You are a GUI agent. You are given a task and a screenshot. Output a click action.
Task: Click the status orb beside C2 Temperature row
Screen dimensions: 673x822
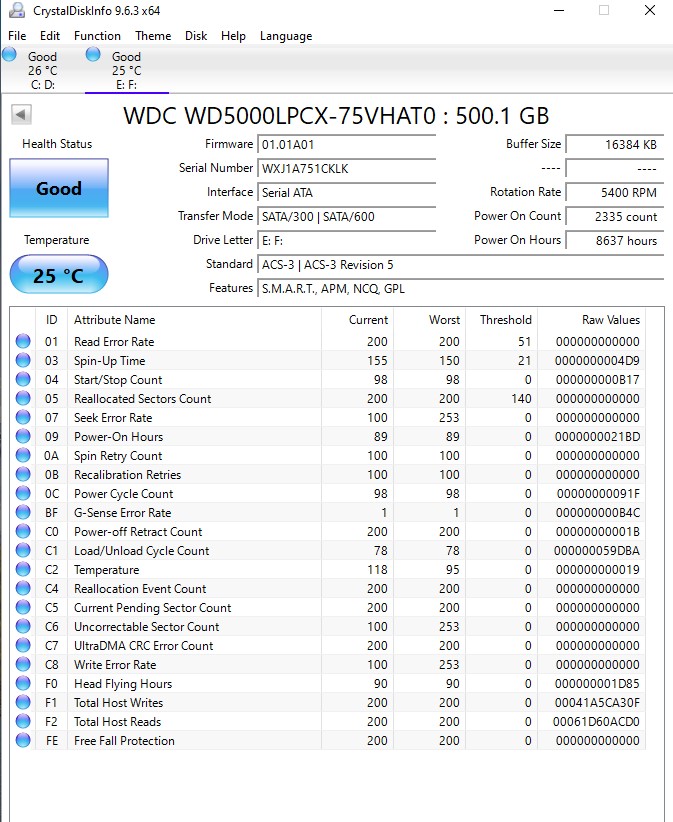pos(23,569)
